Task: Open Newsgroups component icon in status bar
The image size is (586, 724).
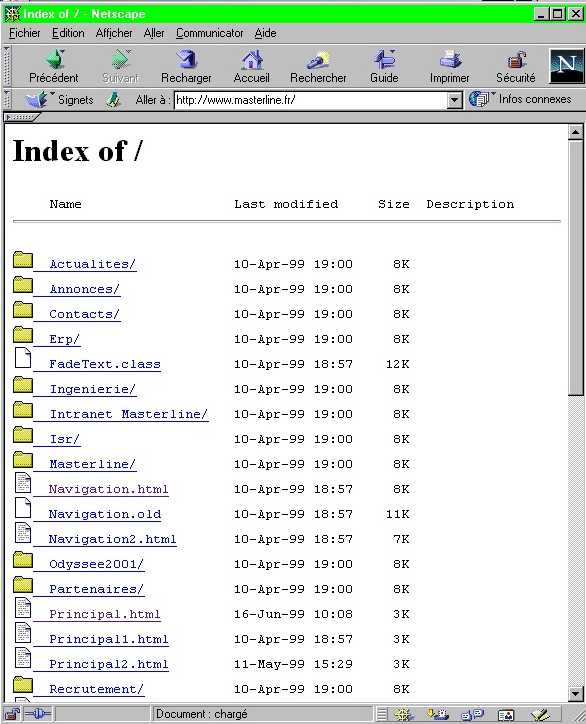Action: (x=471, y=715)
